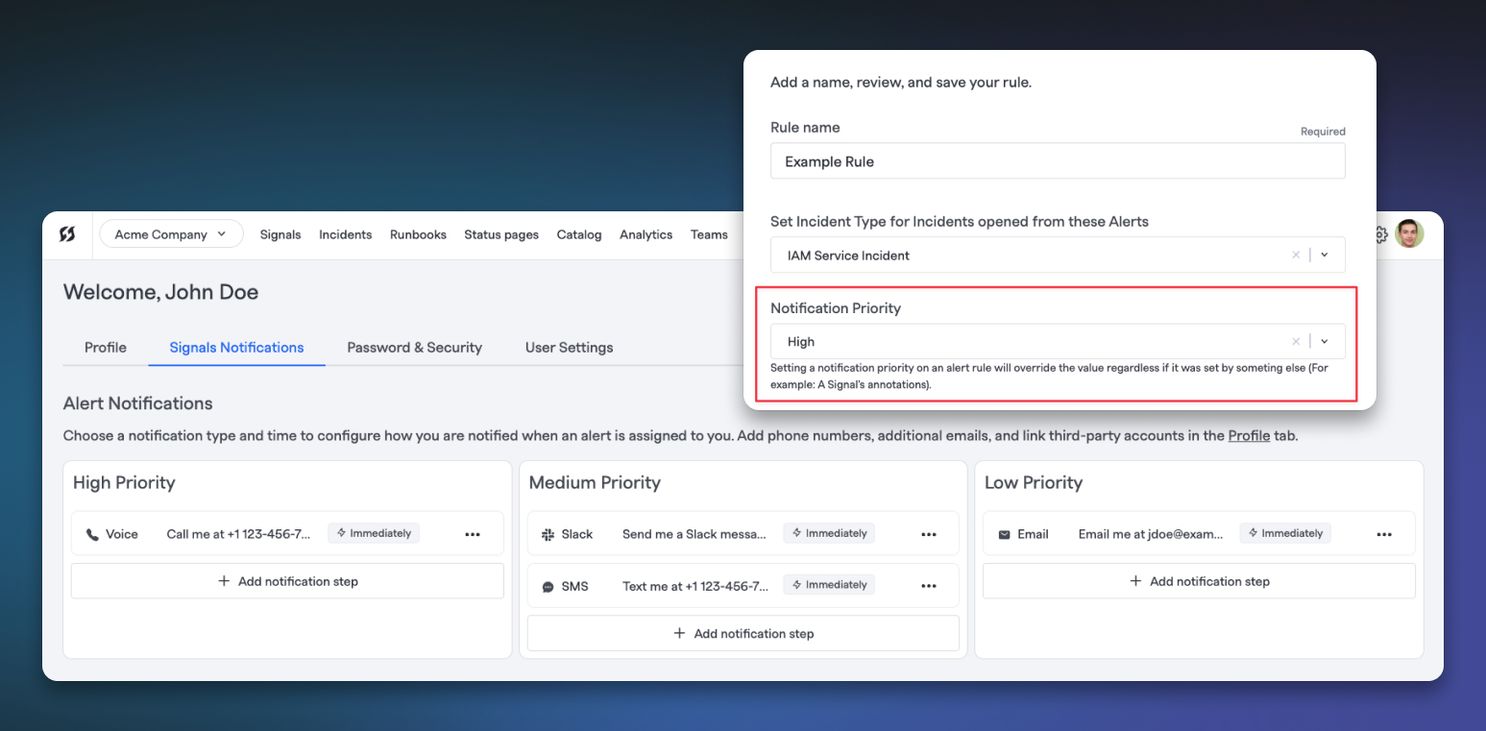Click the 'Welcome, John Doe' heading
This screenshot has width=1486, height=731.
161,292
